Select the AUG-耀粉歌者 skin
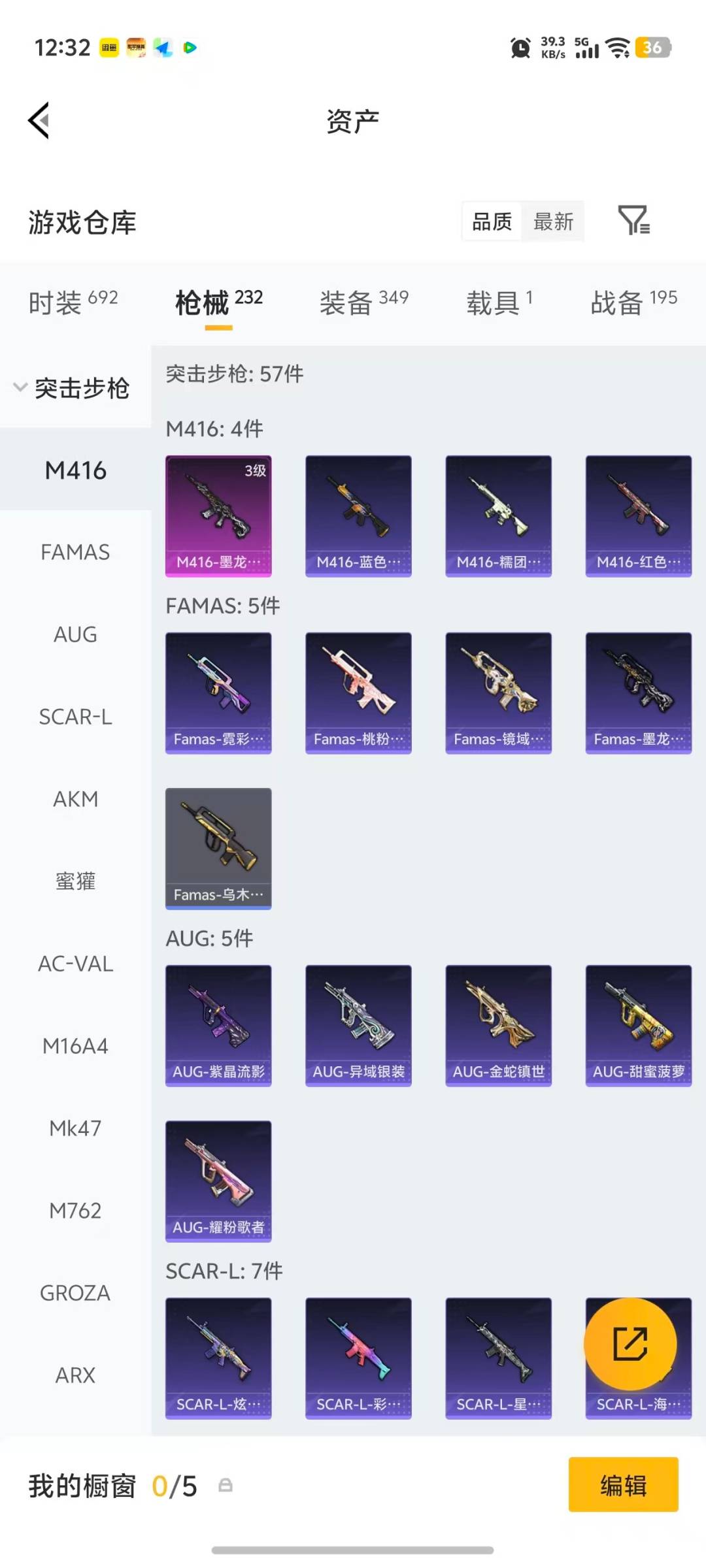Viewport: 706px width, 1568px height. tap(218, 1181)
